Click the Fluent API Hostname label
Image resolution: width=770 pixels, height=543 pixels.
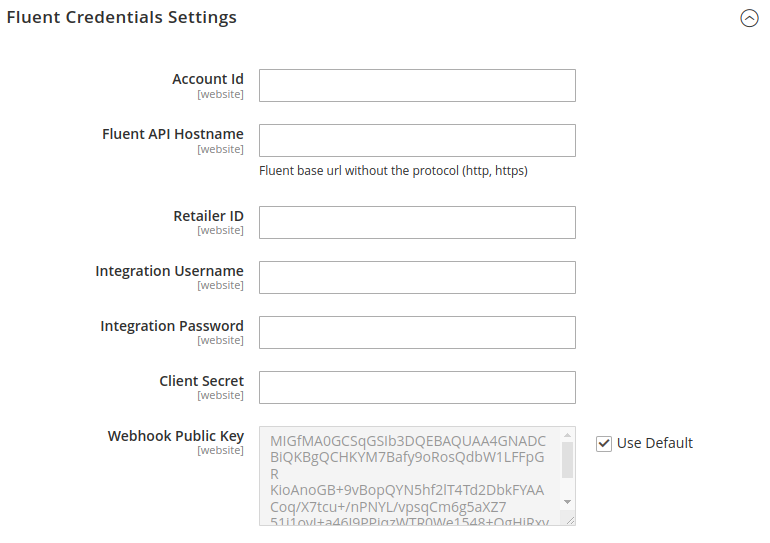[x=172, y=134]
